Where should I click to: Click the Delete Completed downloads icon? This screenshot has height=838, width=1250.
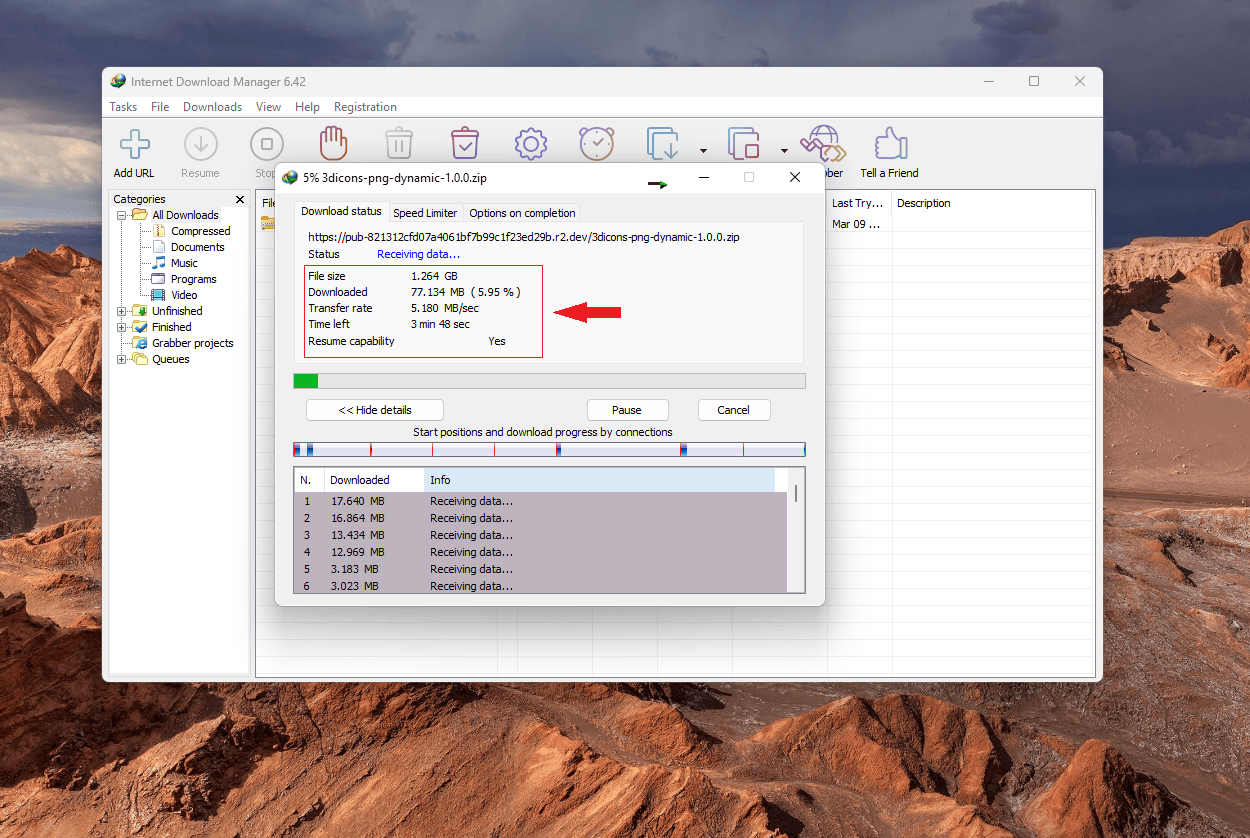465,143
